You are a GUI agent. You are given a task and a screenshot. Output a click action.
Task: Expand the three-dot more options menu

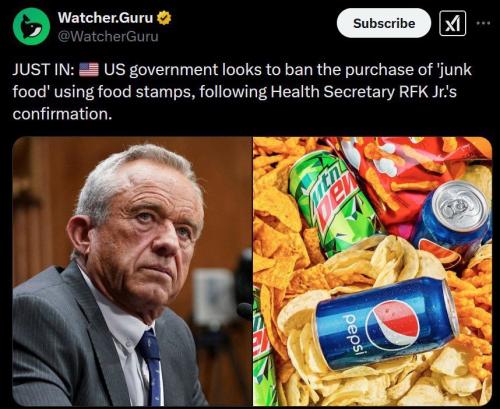(483, 23)
